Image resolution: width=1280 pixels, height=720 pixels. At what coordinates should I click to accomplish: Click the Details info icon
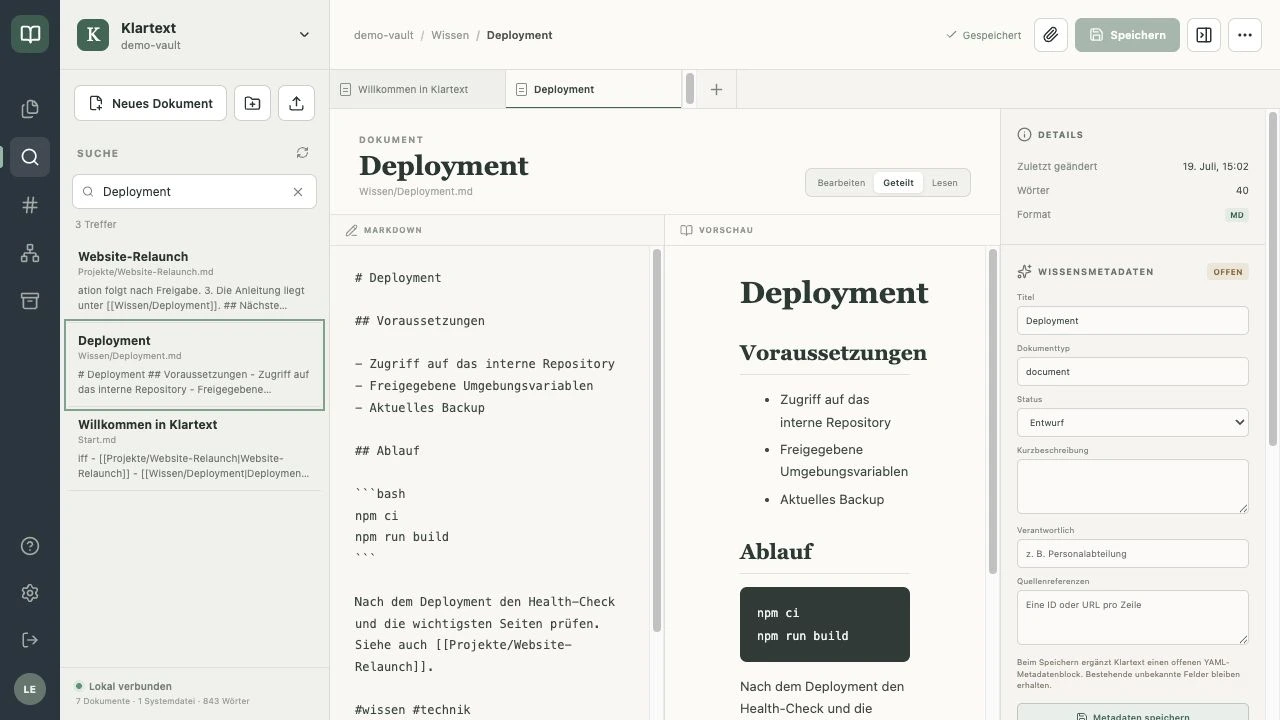[1024, 134]
